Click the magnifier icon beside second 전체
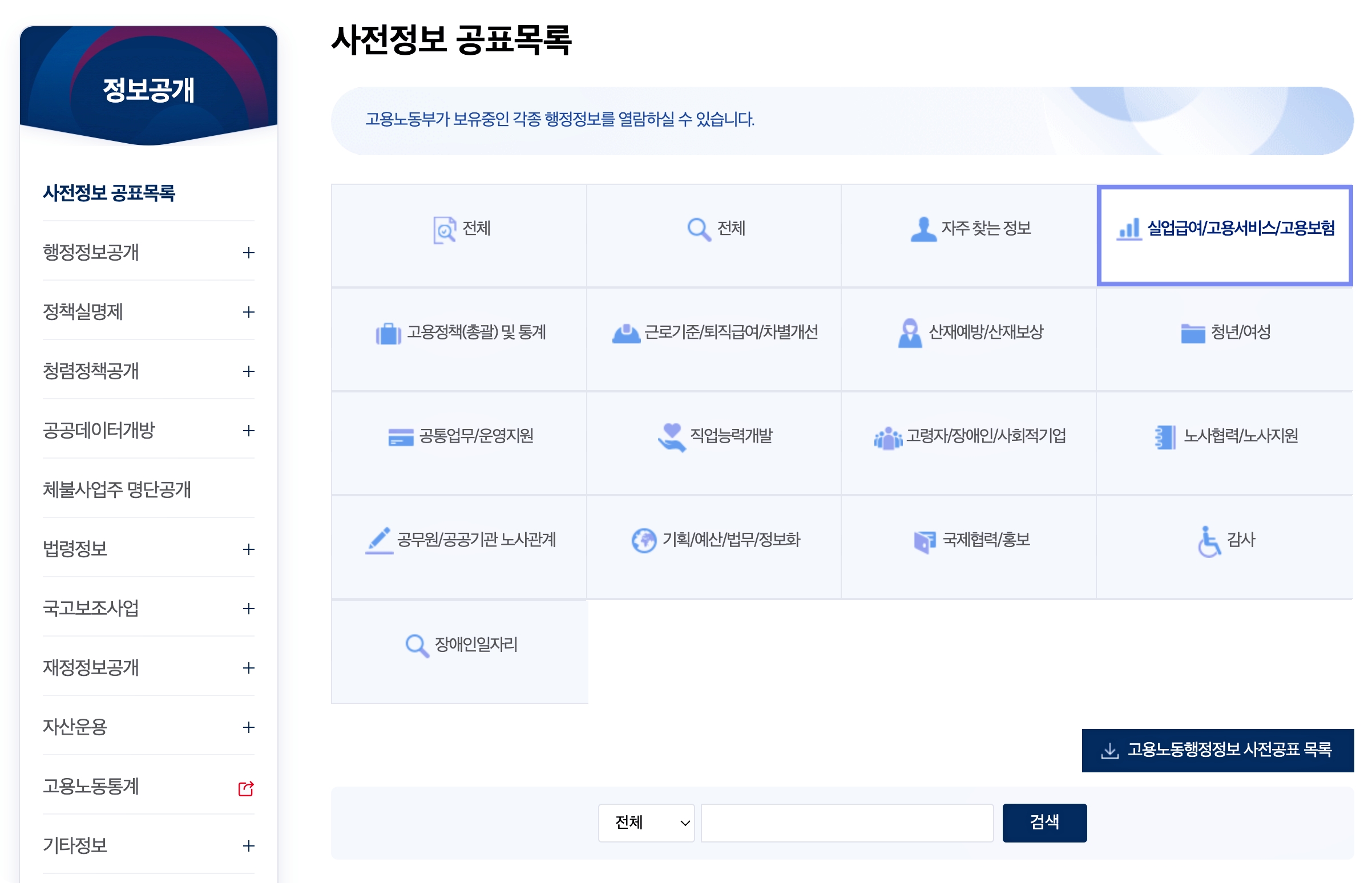 pos(699,230)
